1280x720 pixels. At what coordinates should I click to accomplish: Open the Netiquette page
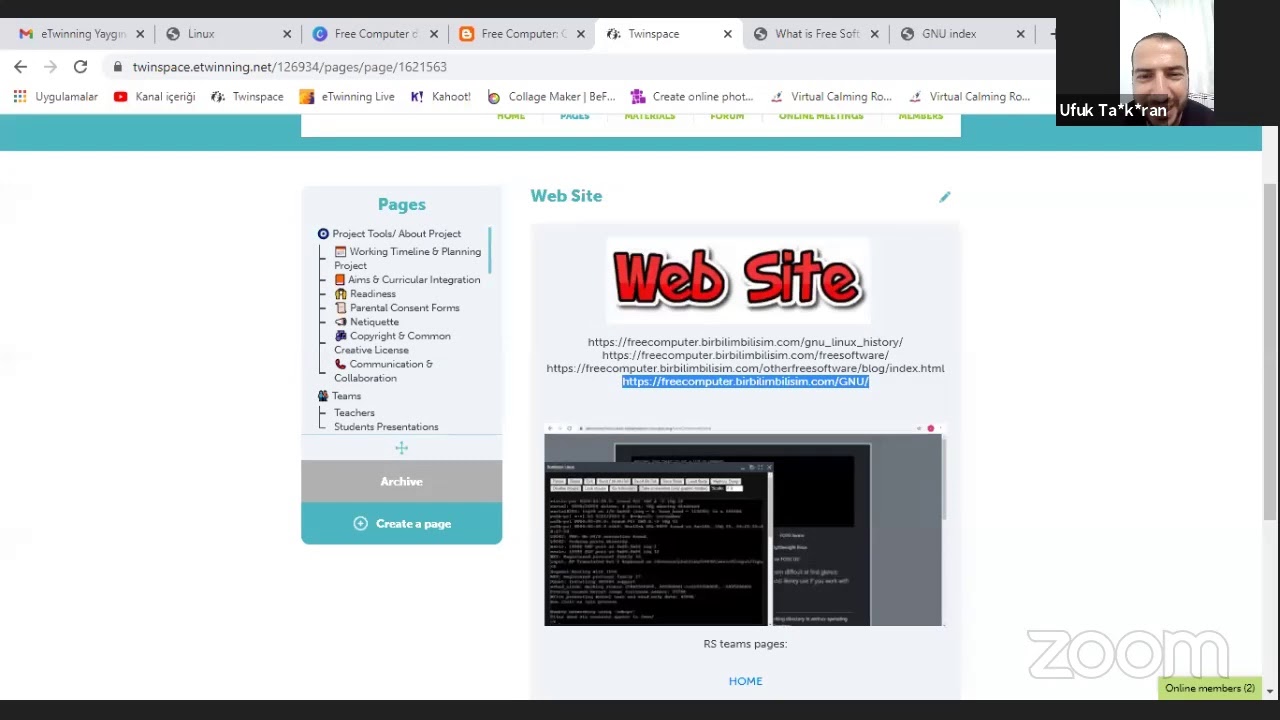[367, 322]
